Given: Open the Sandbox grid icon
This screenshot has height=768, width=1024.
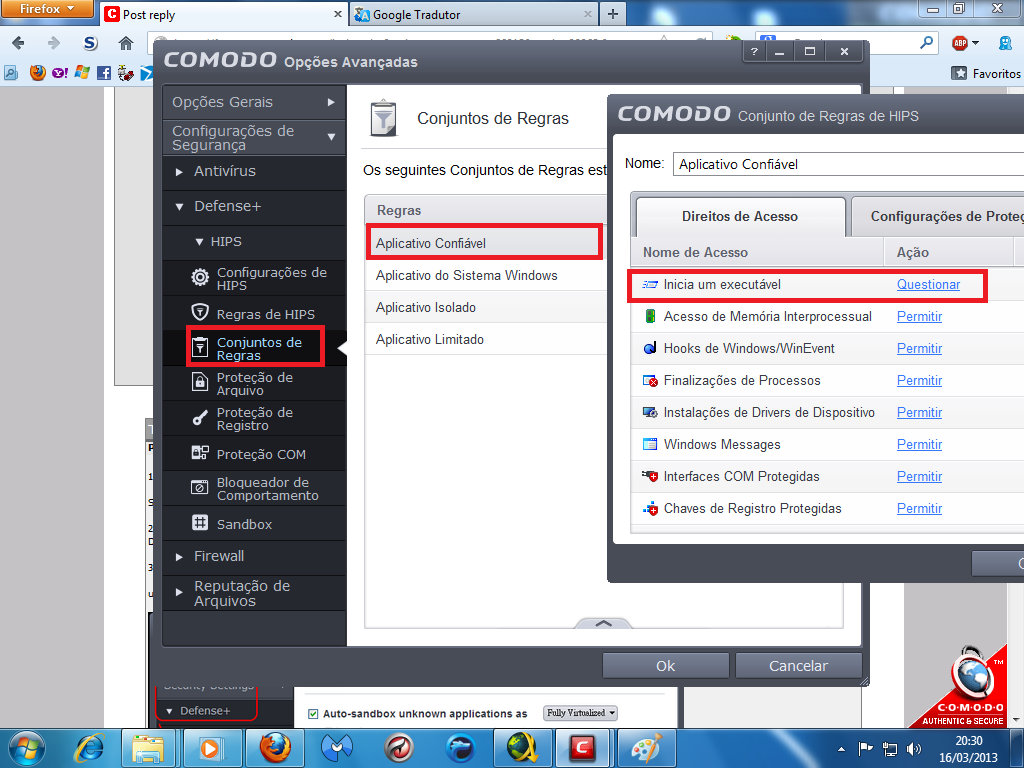Looking at the screenshot, I should pos(200,522).
